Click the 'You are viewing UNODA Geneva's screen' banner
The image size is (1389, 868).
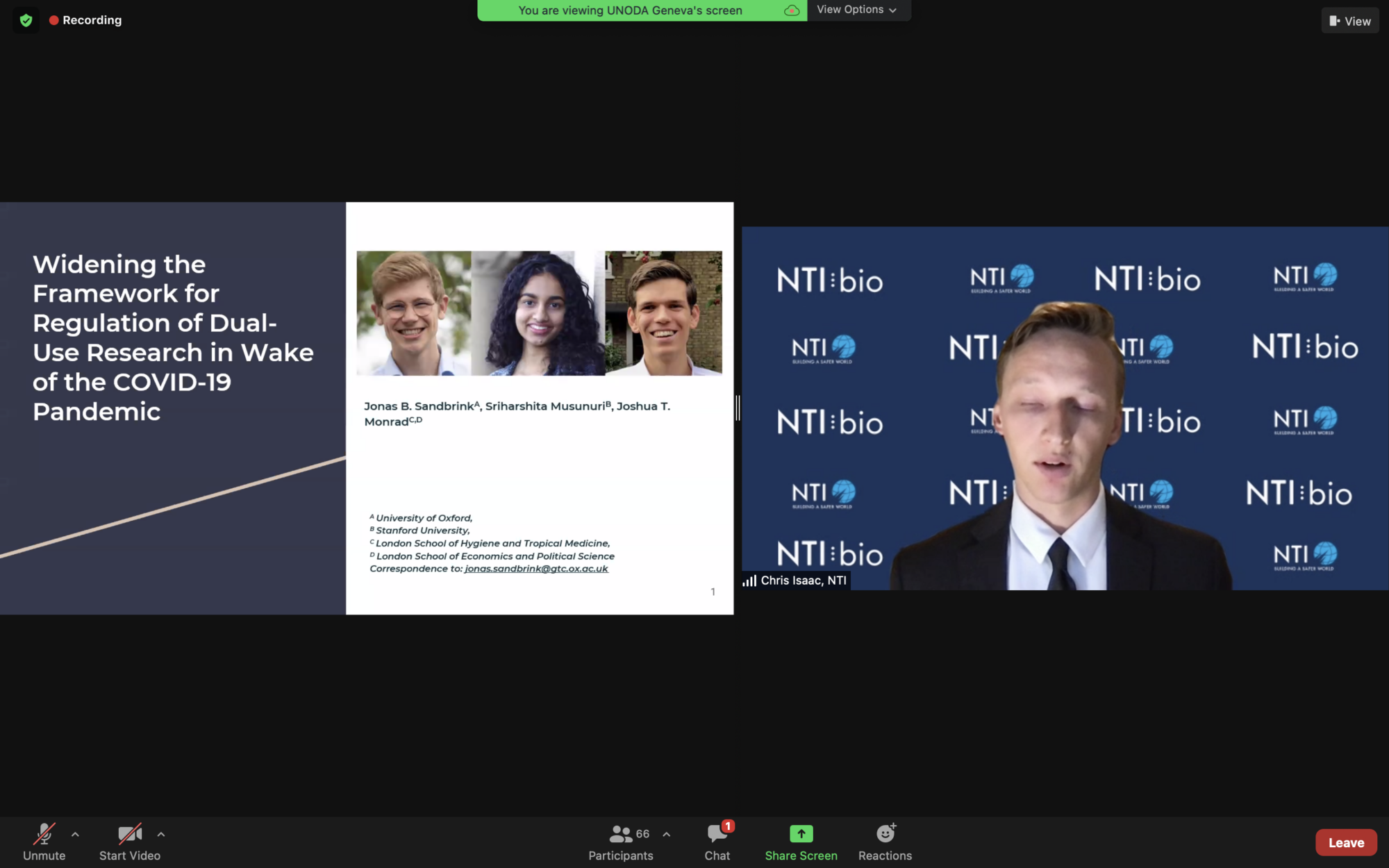(630, 10)
